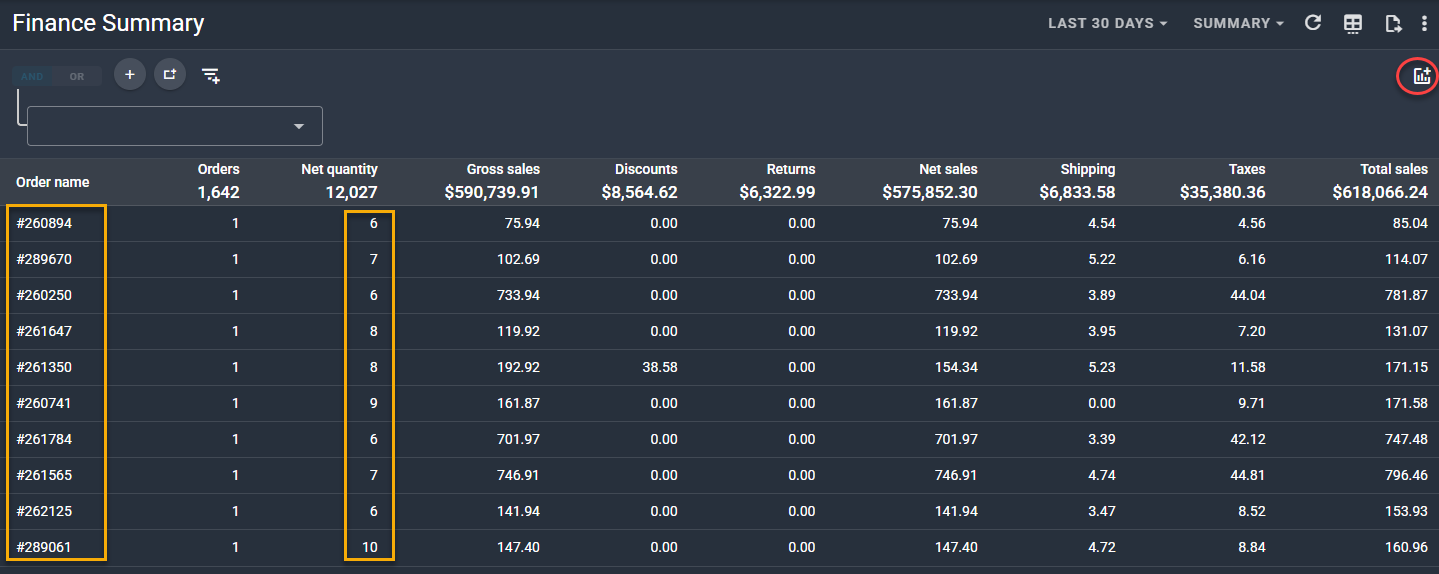This screenshot has width=1439, height=574.
Task: Switch filter logic to OR
Action: [x=77, y=76]
